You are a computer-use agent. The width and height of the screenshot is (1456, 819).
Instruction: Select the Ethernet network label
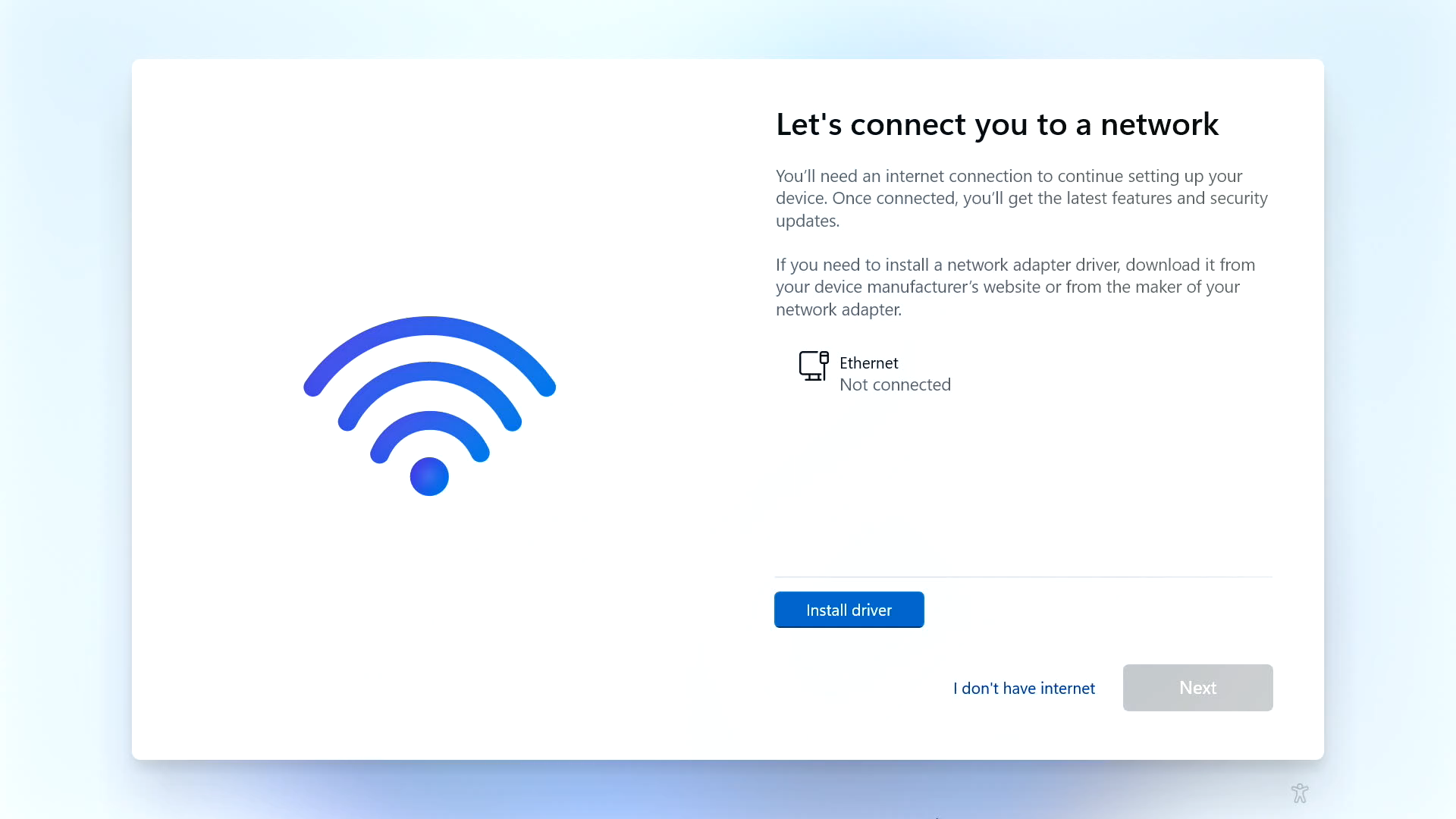(868, 362)
